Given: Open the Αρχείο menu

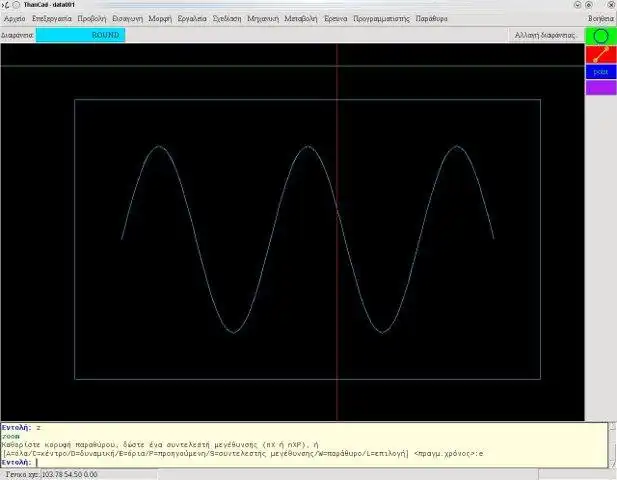Looking at the screenshot, I should click(x=15, y=18).
